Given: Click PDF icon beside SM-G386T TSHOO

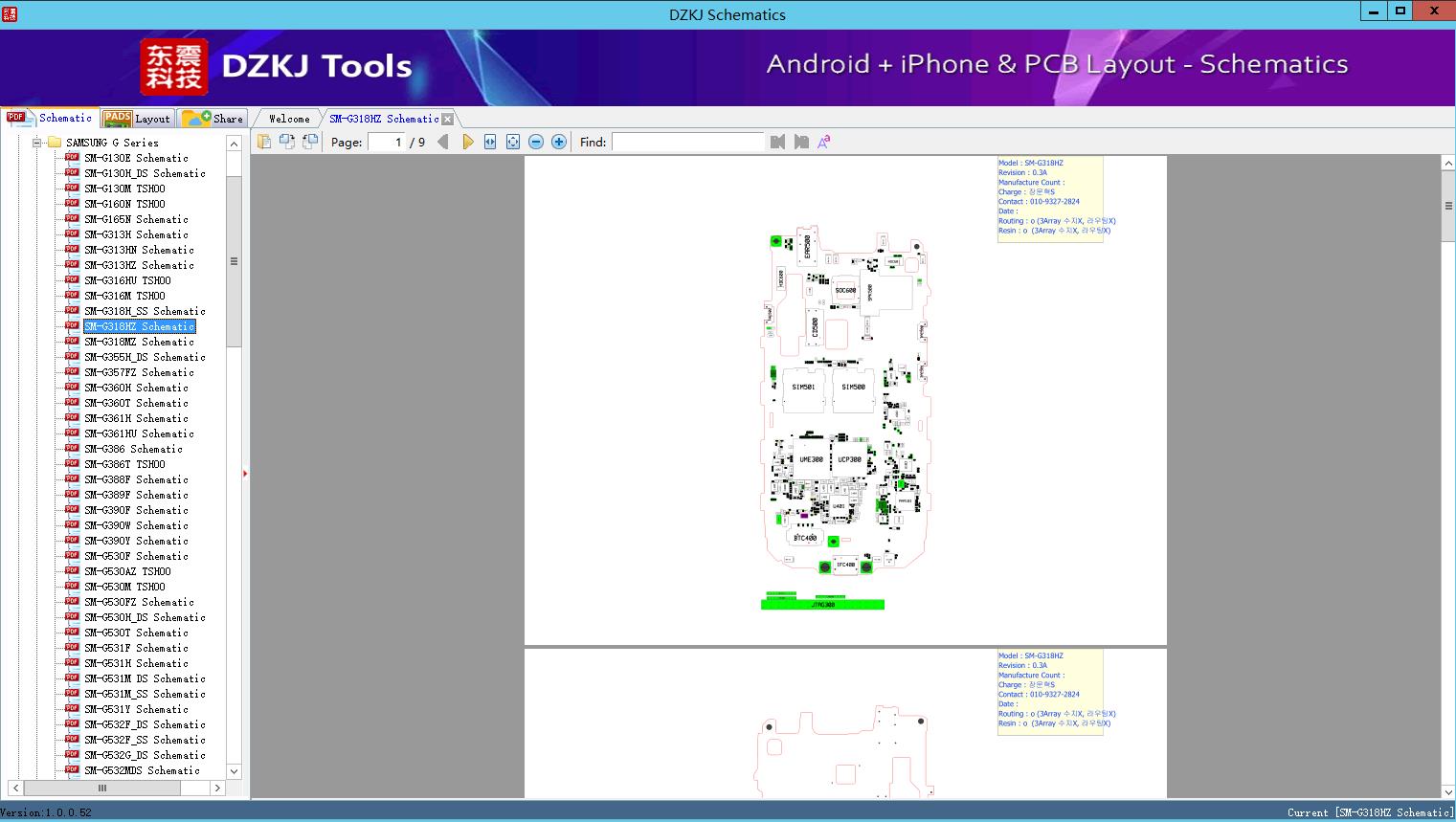Looking at the screenshot, I should tap(72, 463).
